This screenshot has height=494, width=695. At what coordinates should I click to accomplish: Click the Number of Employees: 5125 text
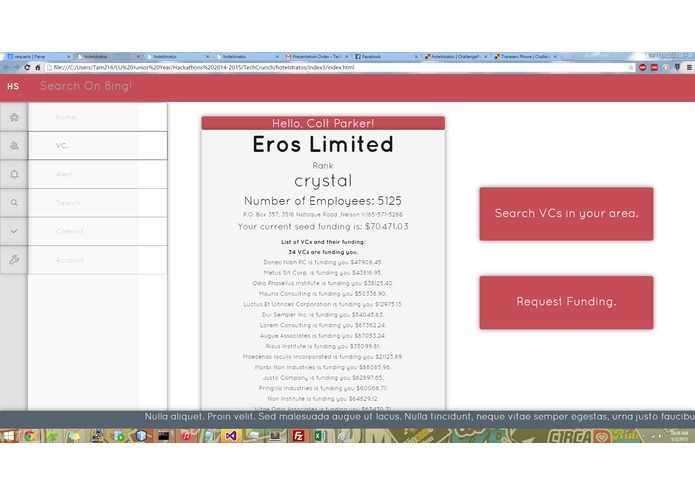click(323, 201)
